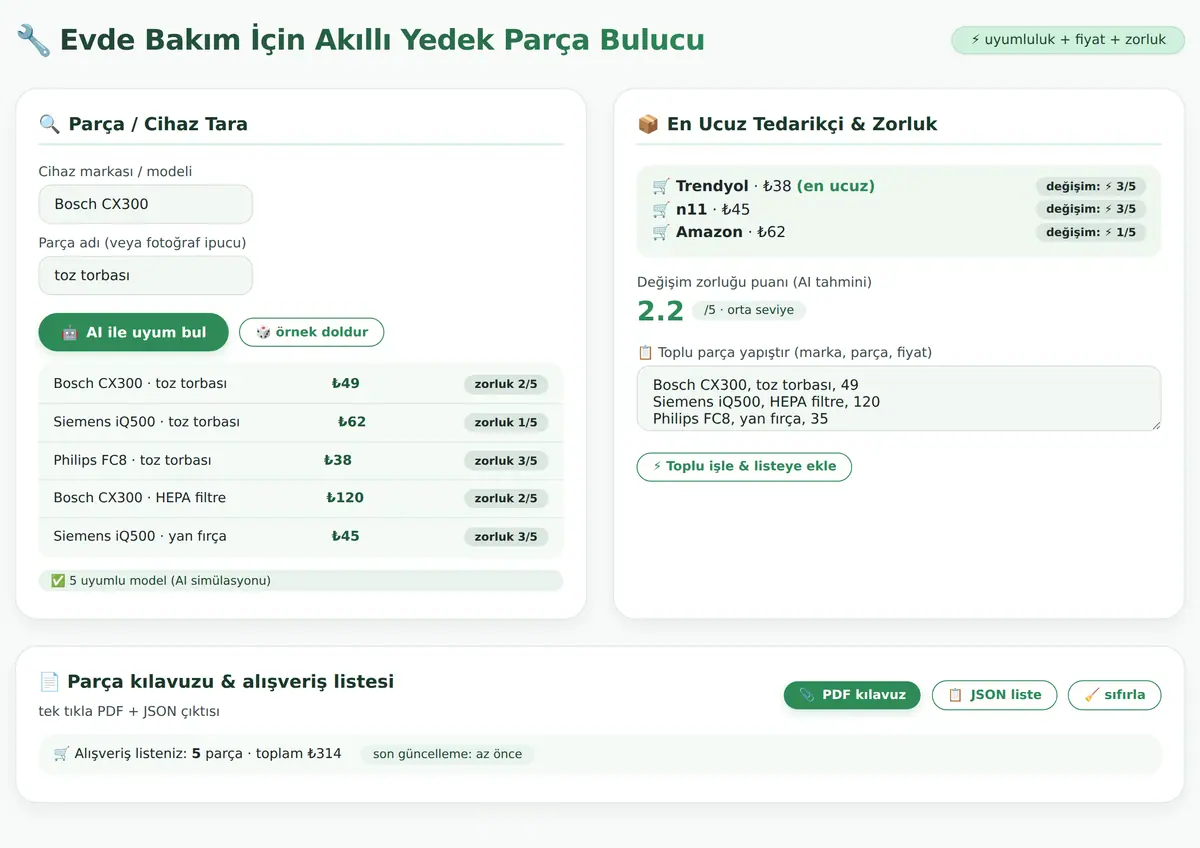Select the Philips FC8 · toz torbası row
The width and height of the screenshot is (1200, 848).
point(301,460)
